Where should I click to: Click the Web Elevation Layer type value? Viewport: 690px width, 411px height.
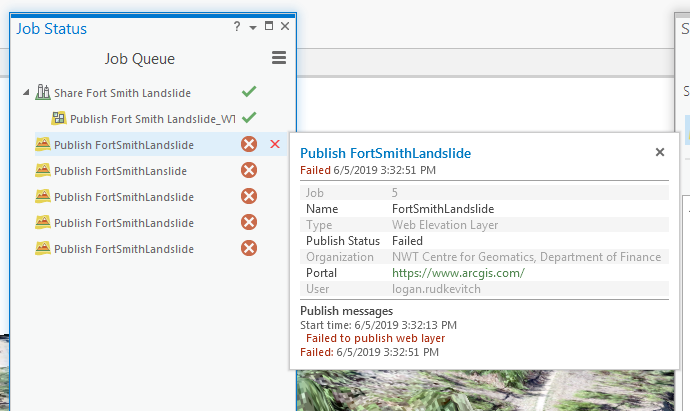445,225
